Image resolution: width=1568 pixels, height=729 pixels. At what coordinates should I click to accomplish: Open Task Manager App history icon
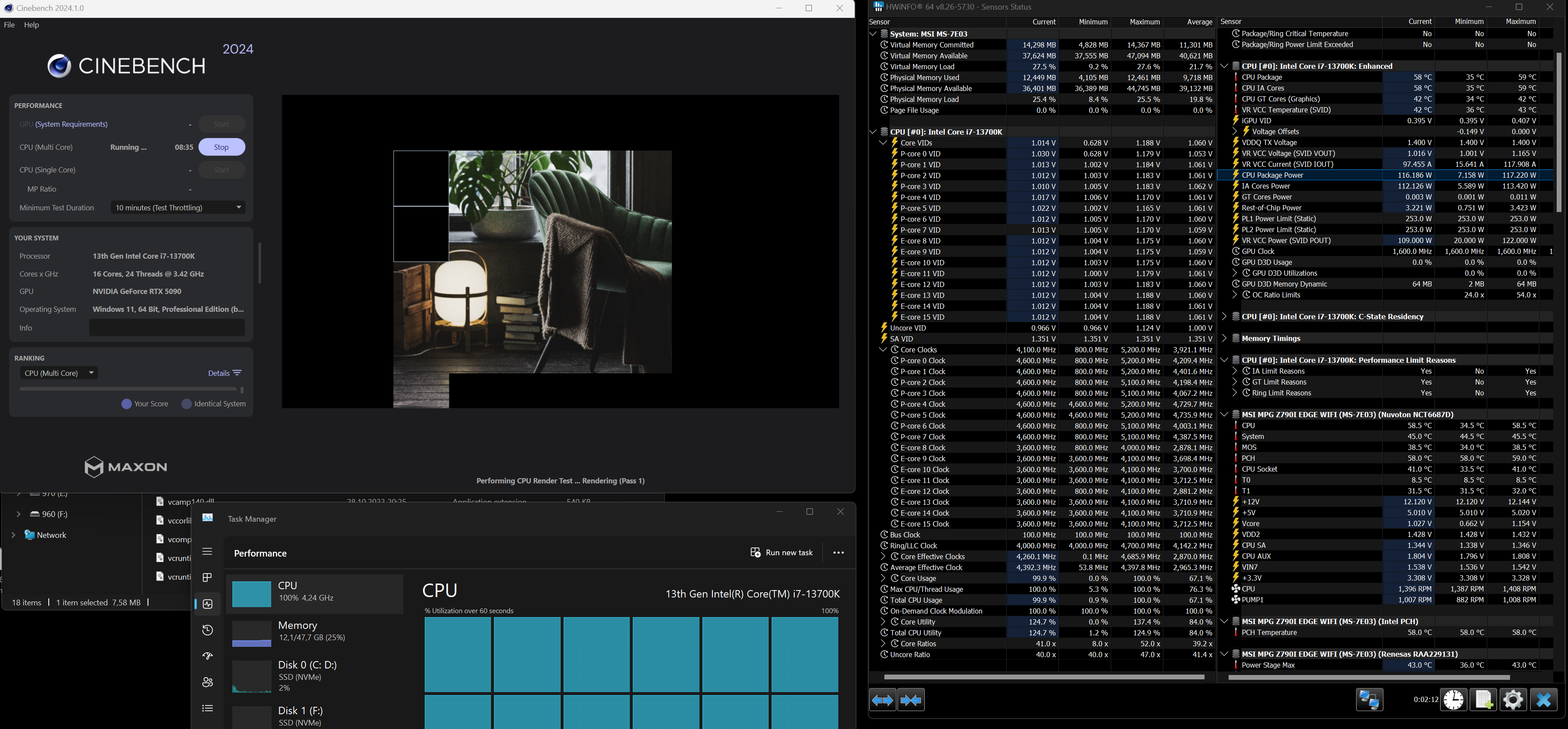[x=208, y=630]
